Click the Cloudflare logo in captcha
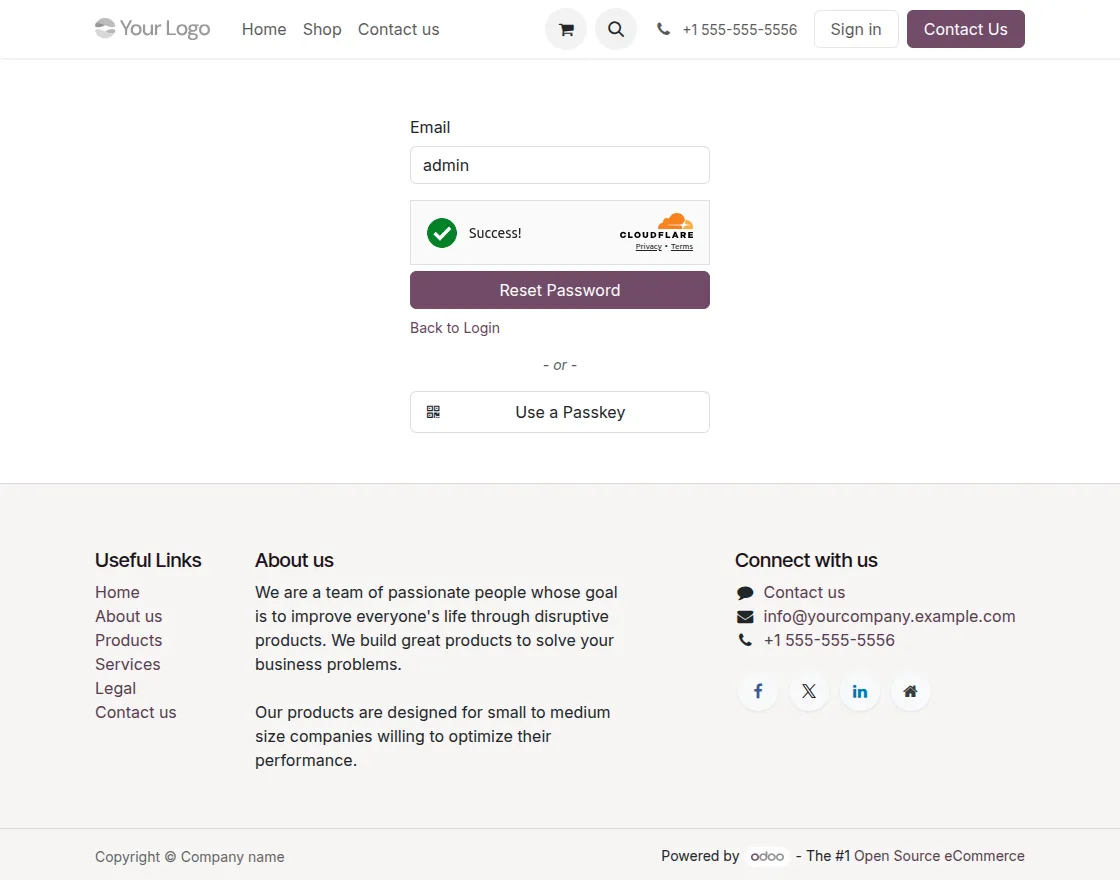This screenshot has height=880, width=1120. click(x=656, y=226)
